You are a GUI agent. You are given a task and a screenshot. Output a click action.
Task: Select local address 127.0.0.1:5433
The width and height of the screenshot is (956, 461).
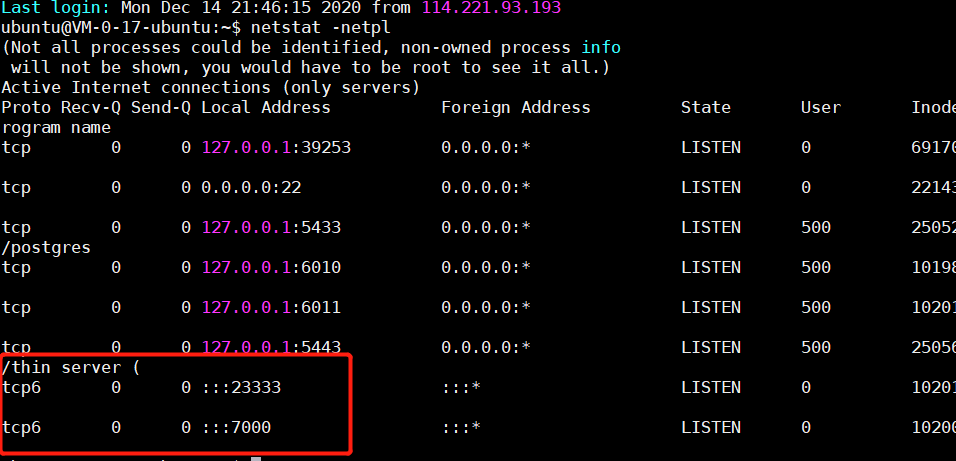coord(271,227)
